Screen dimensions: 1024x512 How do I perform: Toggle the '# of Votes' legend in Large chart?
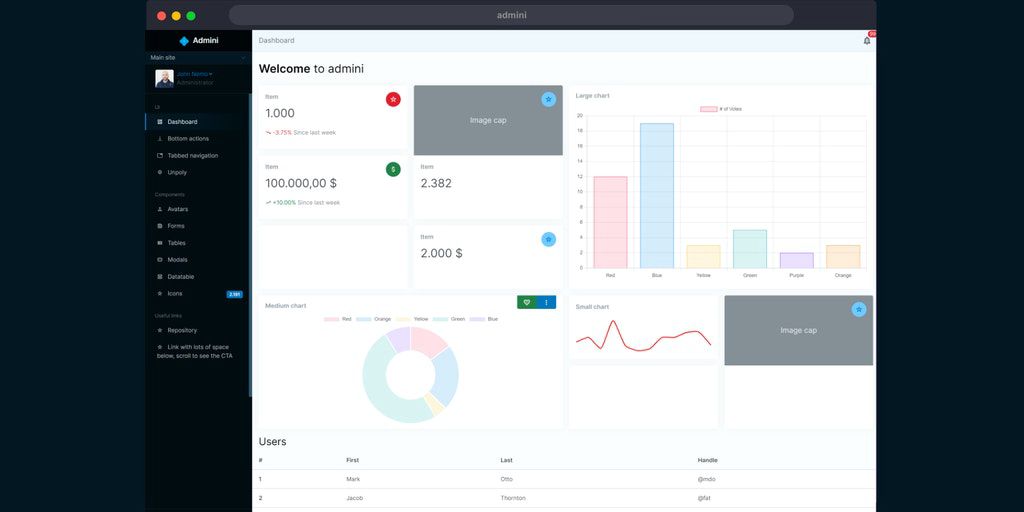[x=720, y=109]
